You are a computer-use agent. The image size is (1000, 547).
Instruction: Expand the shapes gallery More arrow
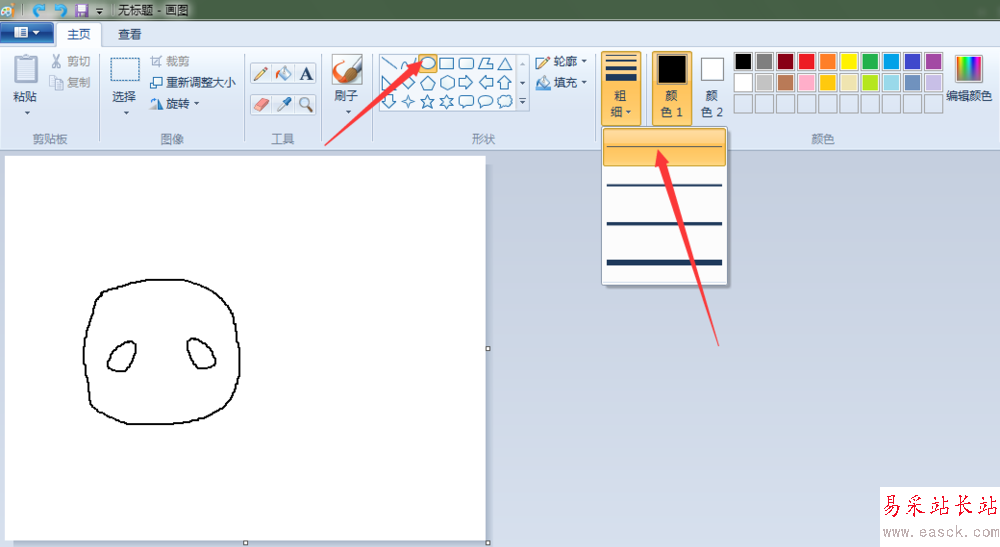[522, 101]
